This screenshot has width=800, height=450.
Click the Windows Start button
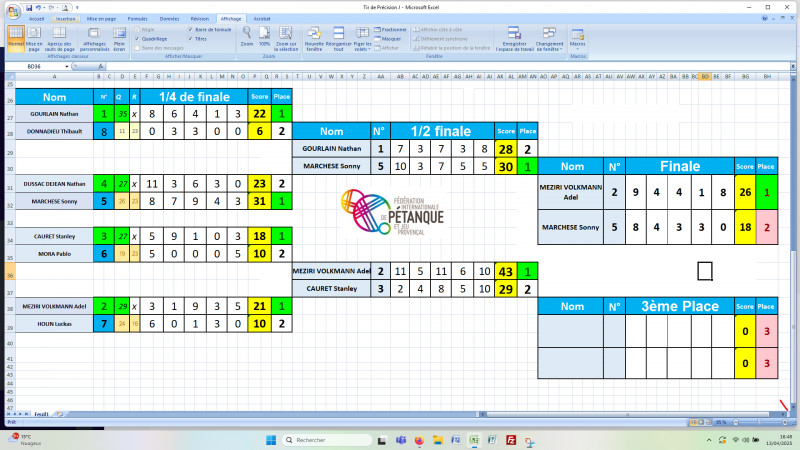pyautogui.click(x=270, y=440)
